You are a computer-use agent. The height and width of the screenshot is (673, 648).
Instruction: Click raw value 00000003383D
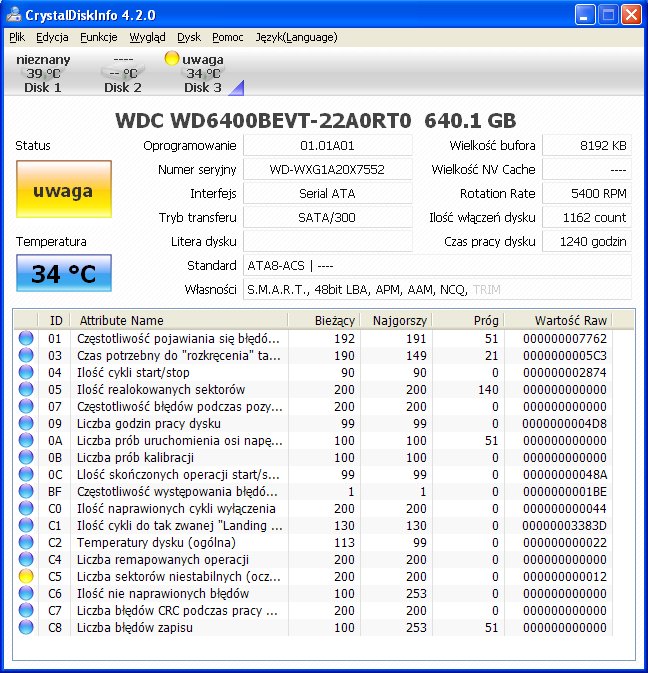pyautogui.click(x=564, y=525)
